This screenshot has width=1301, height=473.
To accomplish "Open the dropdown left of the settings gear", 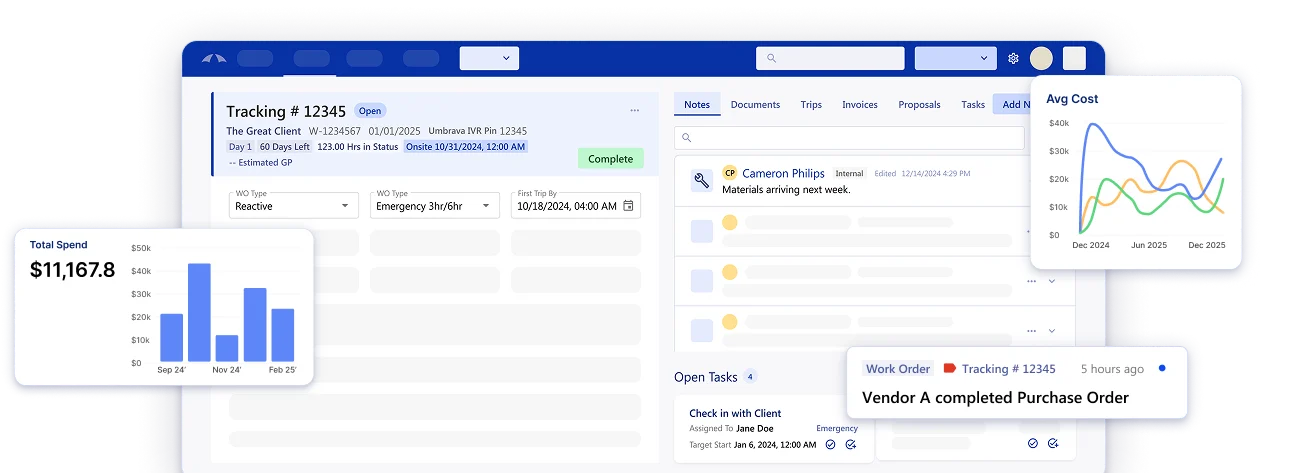I will pos(956,58).
